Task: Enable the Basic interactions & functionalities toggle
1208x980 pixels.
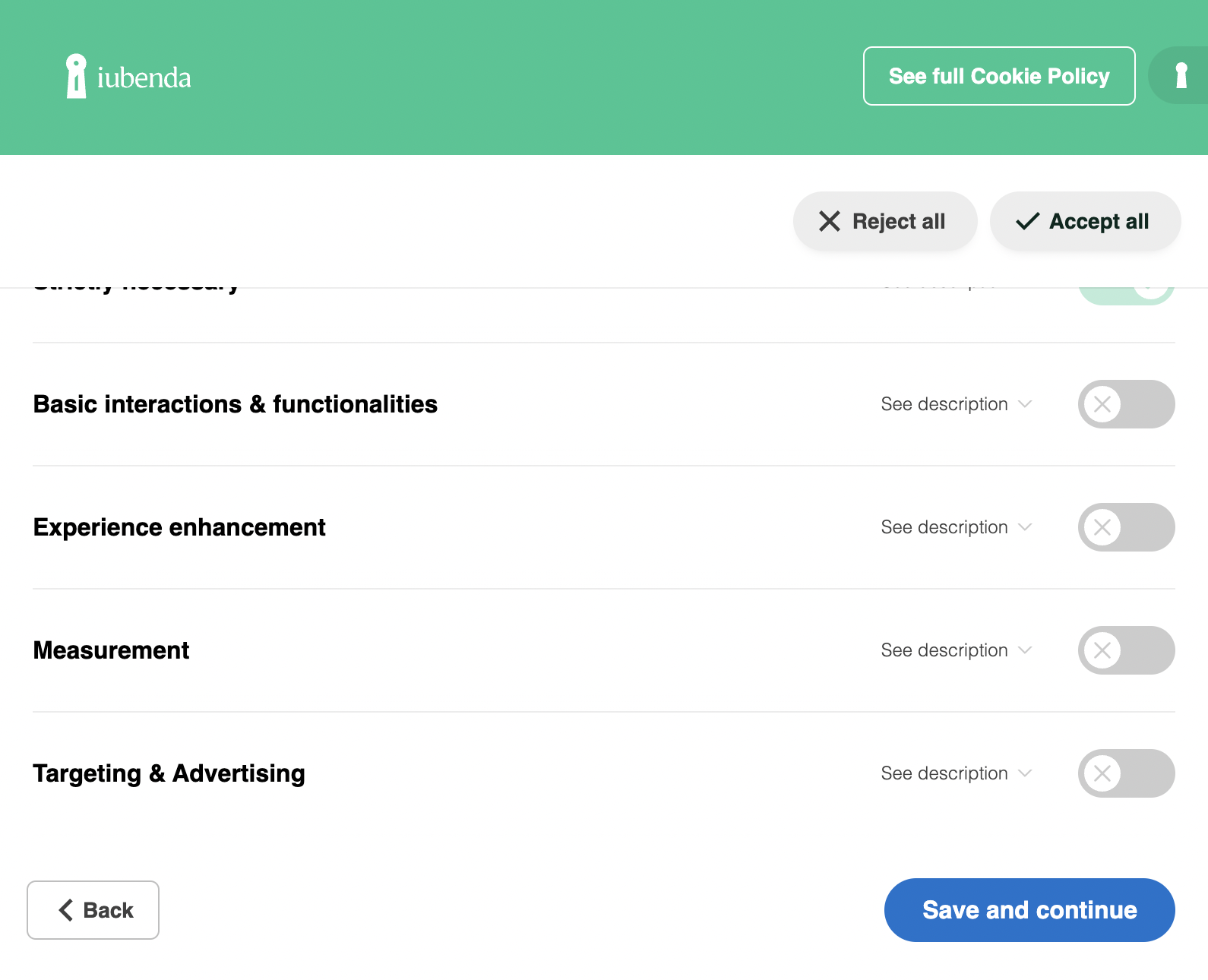Action: [x=1125, y=404]
